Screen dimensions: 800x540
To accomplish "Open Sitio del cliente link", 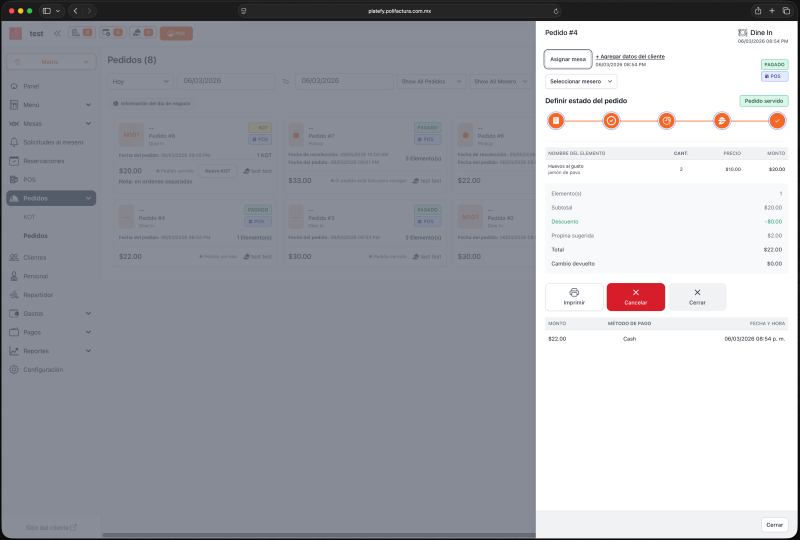I will point(51,527).
